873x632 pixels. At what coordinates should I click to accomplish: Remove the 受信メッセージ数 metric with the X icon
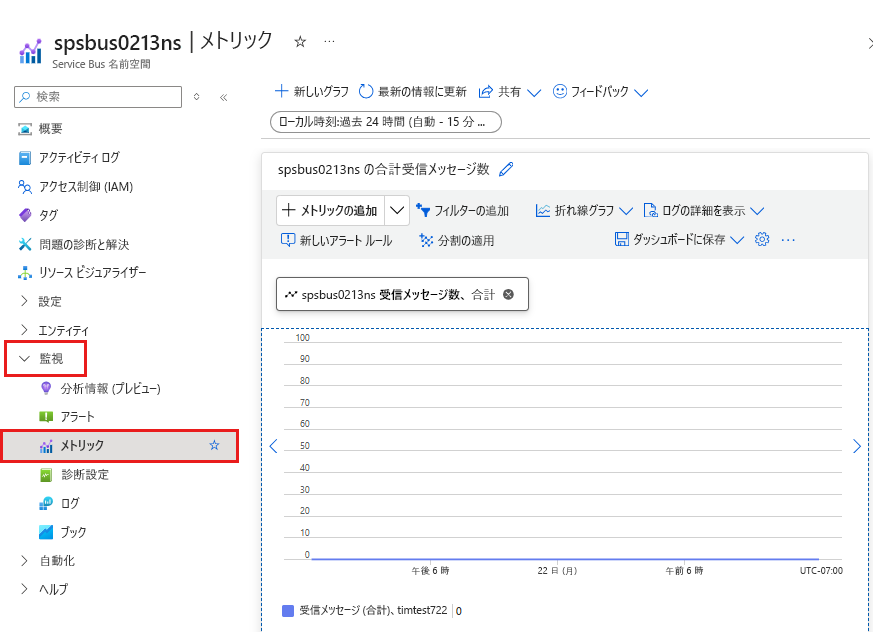coord(508,295)
